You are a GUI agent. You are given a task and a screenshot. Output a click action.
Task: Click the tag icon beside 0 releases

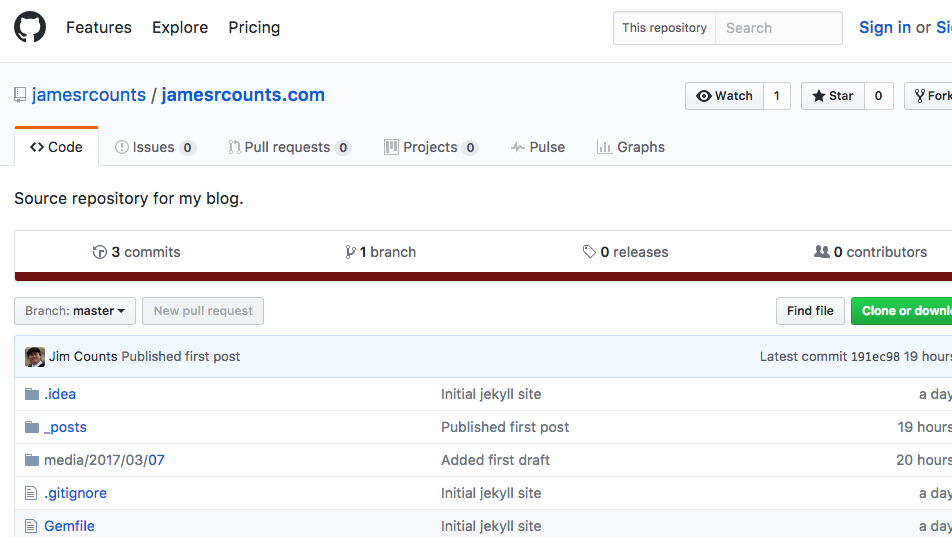pyautogui.click(x=589, y=251)
